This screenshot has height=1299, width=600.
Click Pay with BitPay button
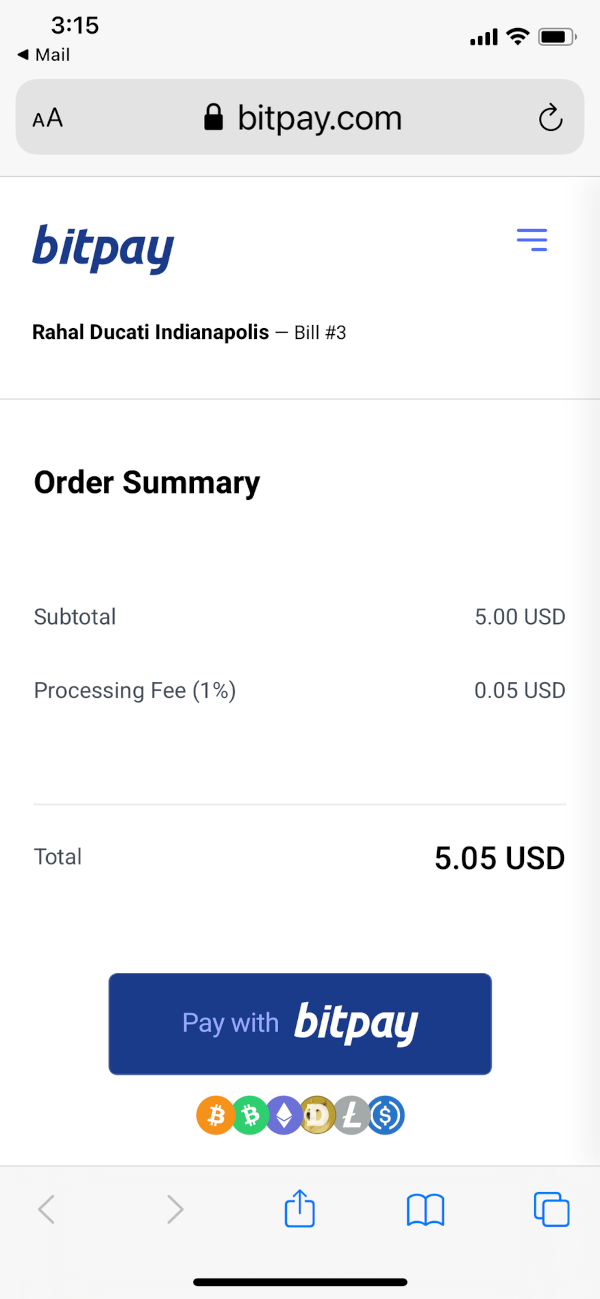(300, 1024)
